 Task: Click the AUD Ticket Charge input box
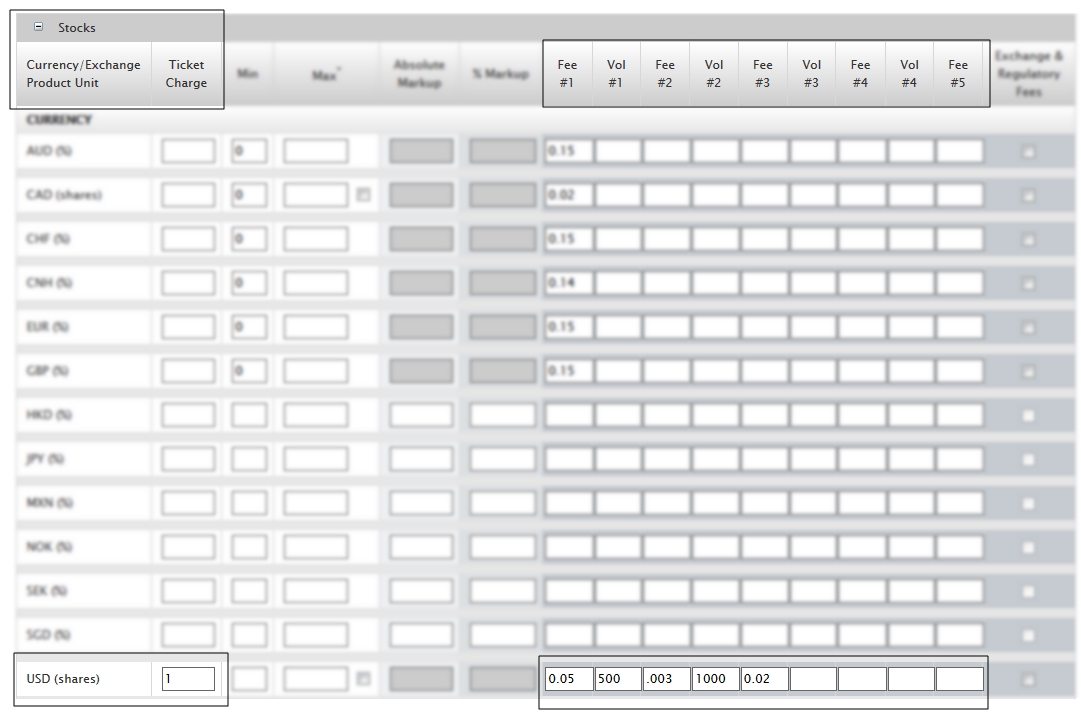tap(188, 152)
